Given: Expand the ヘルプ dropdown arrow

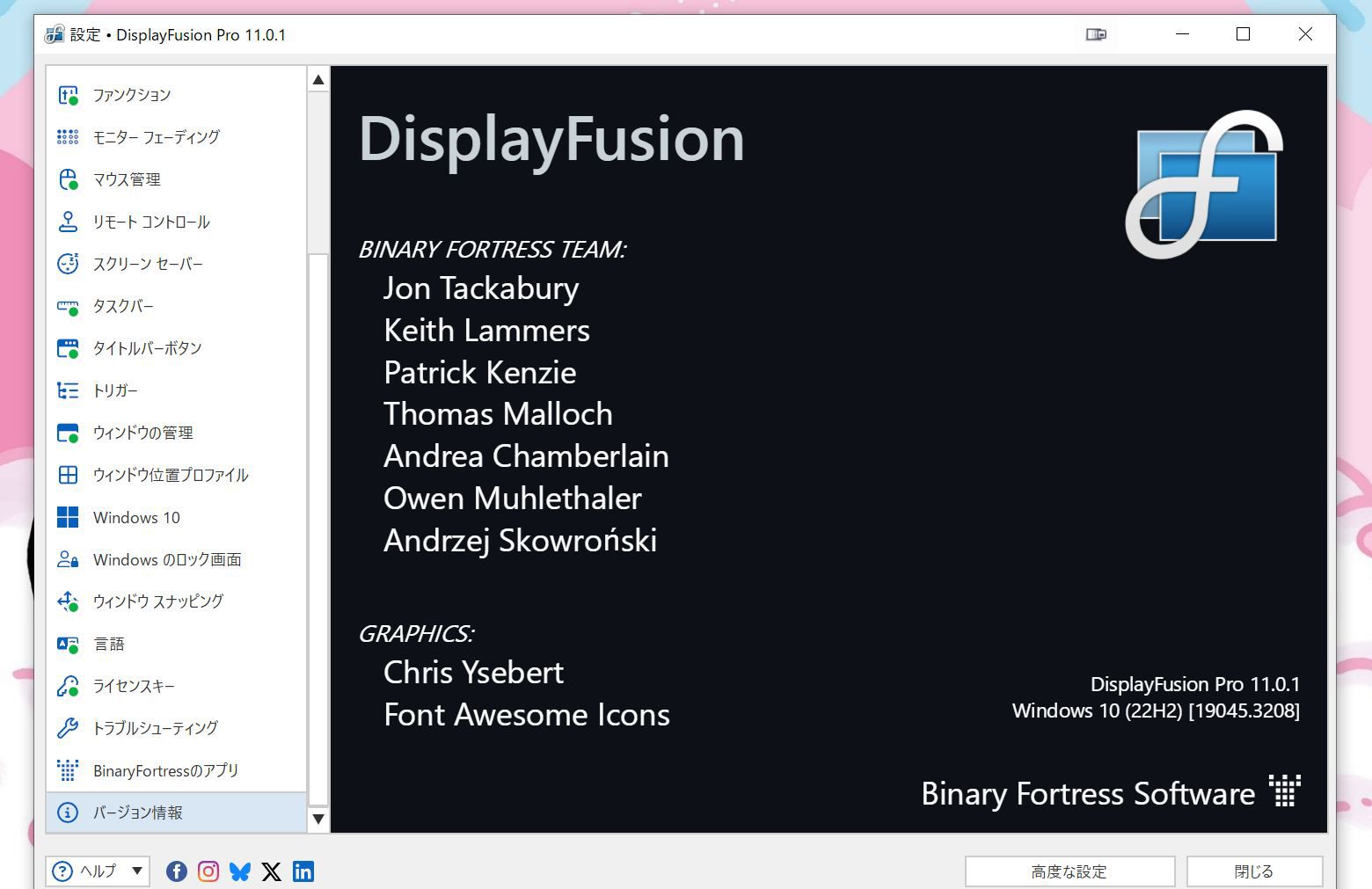Looking at the screenshot, I should (x=137, y=871).
